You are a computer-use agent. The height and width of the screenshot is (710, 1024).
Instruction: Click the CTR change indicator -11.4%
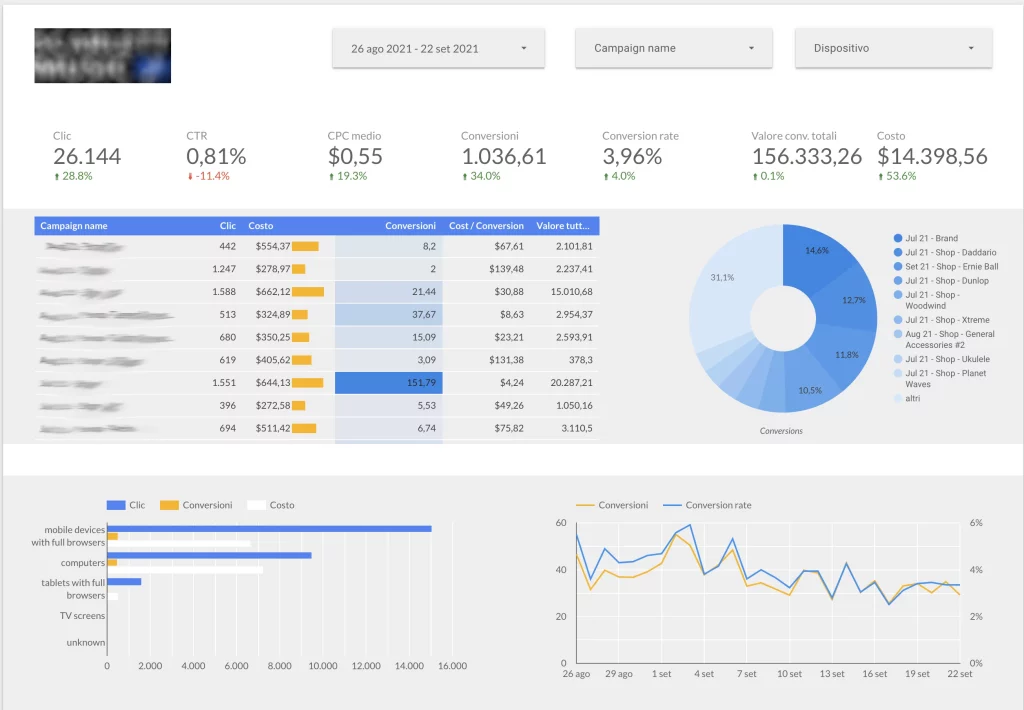[208, 176]
